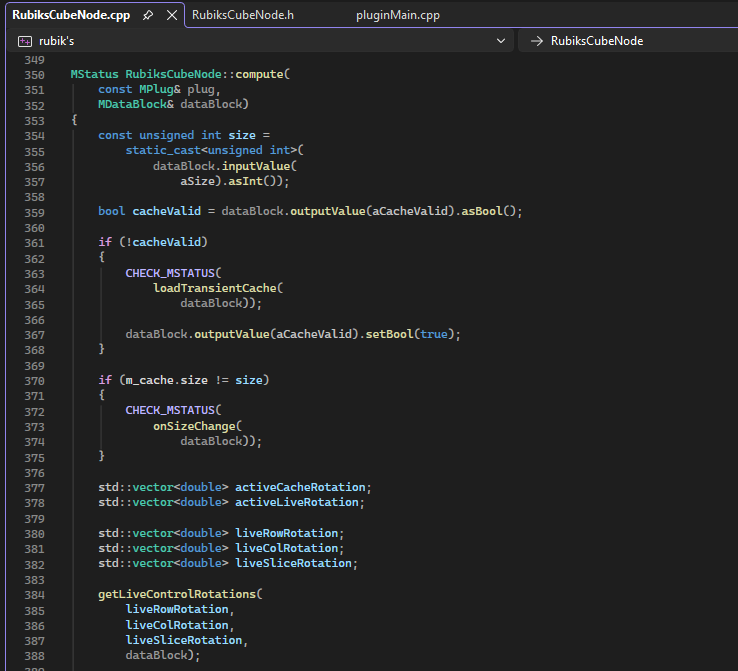This screenshot has width=738, height=671.
Task: Click setBool call on line 367
Action: [389, 334]
